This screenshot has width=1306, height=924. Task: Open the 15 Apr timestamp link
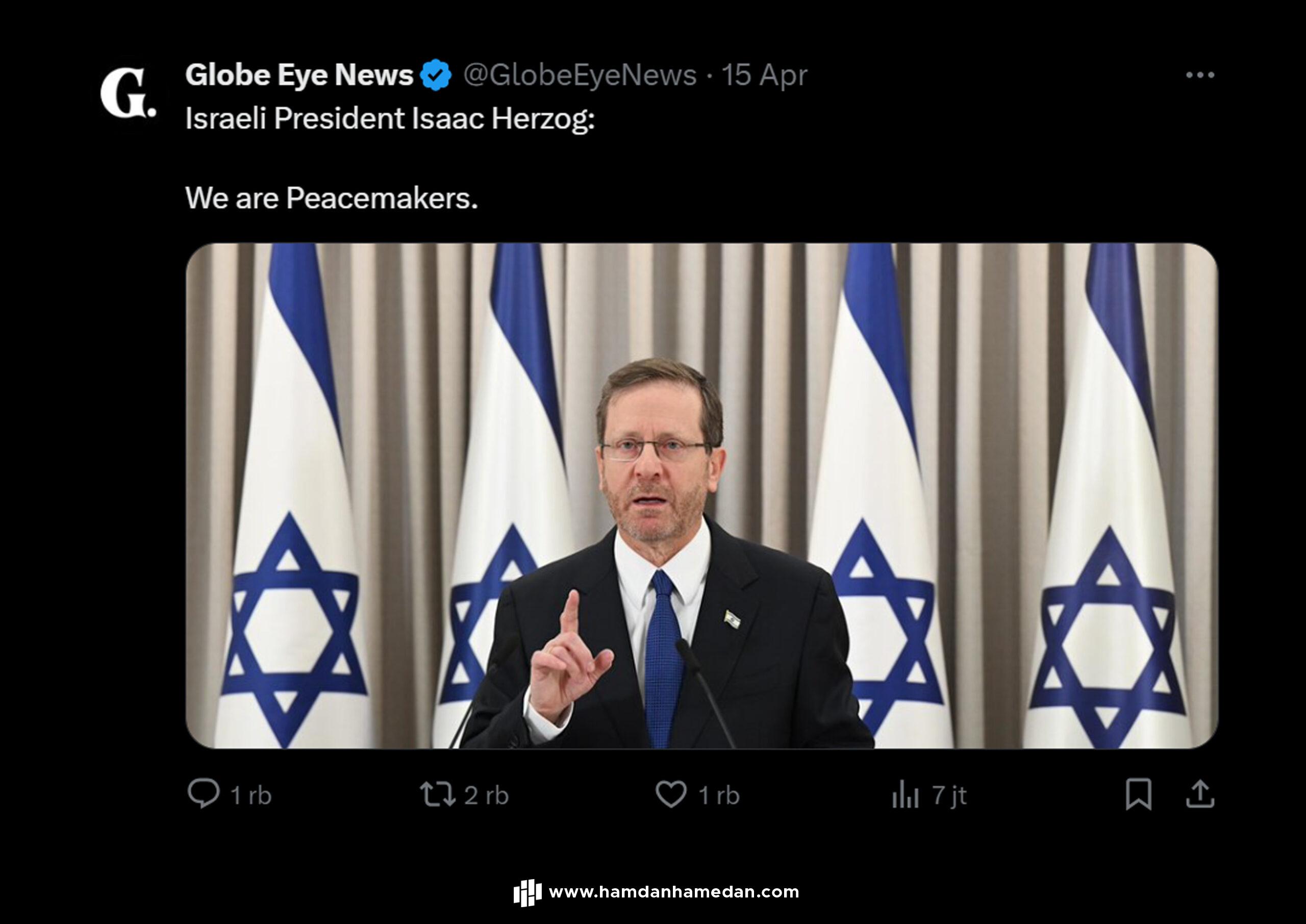click(x=765, y=75)
